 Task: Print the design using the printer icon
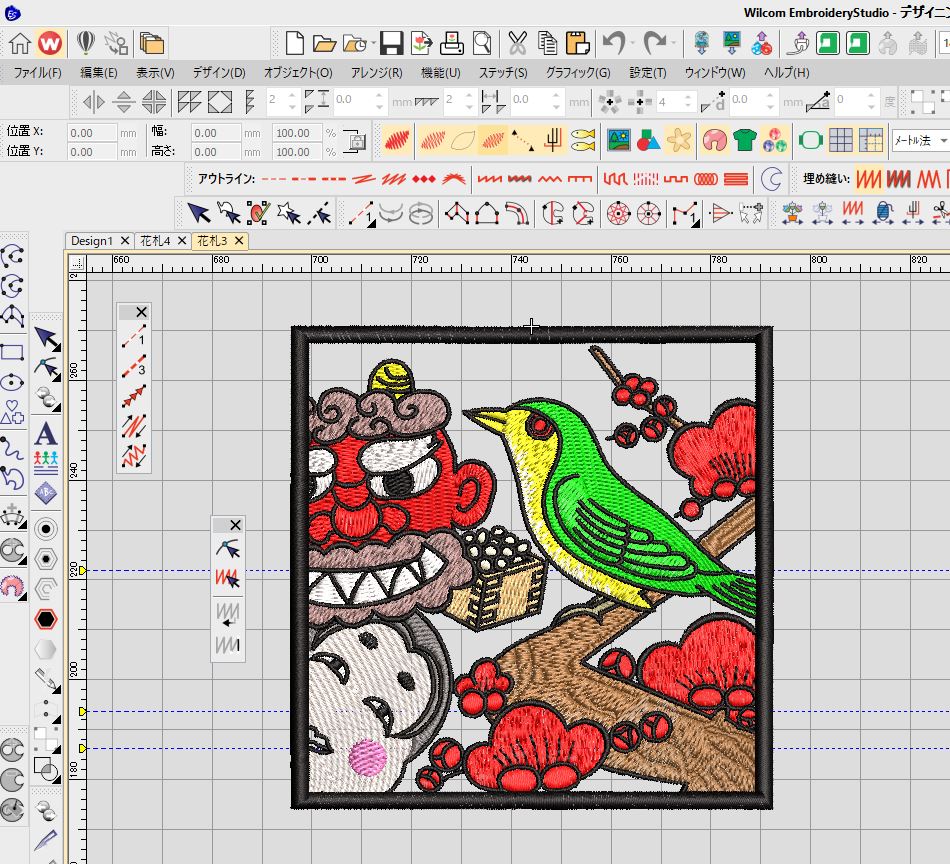(451, 44)
